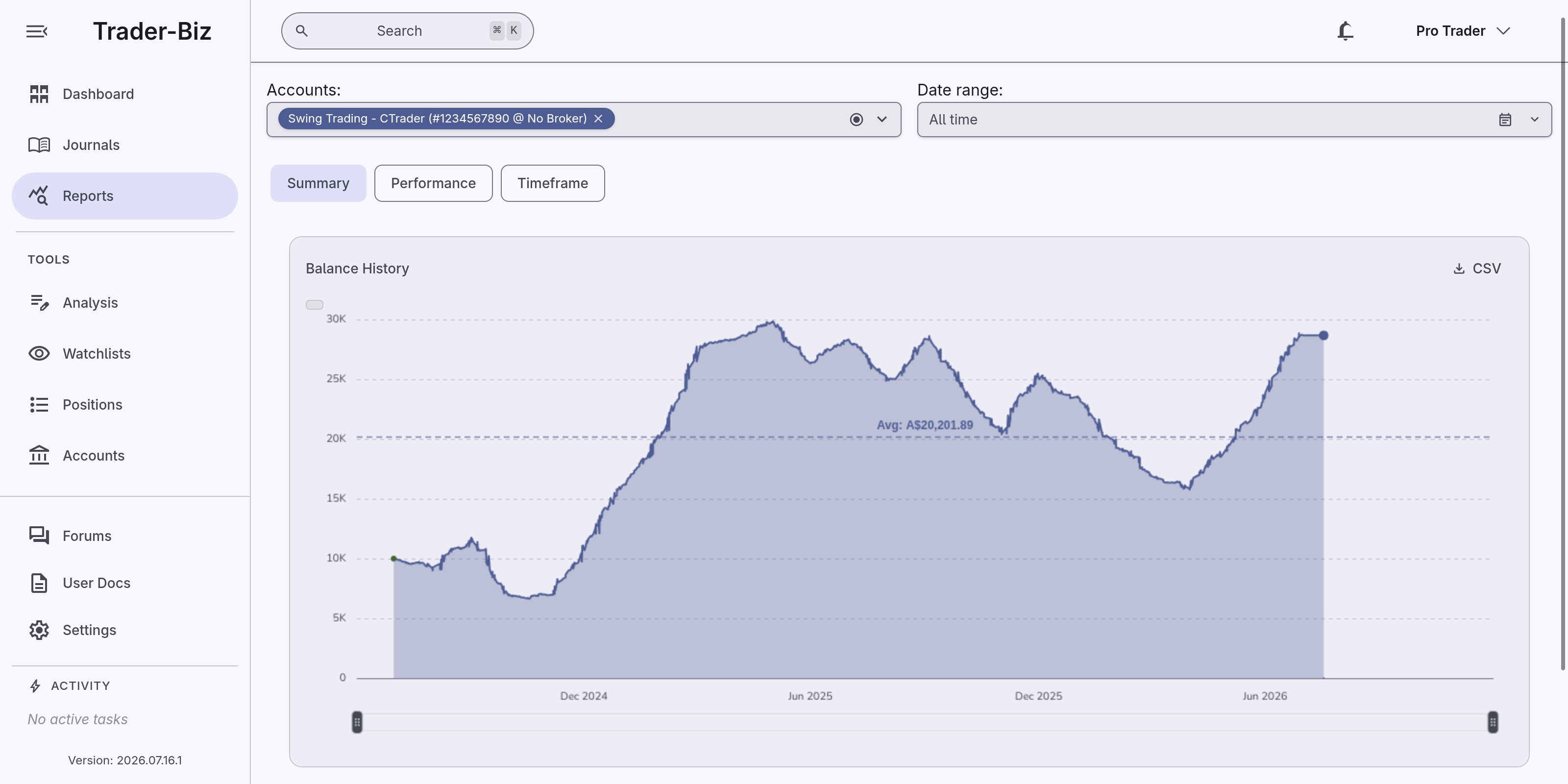Click the Analysis pencil-list icon

(x=39, y=302)
